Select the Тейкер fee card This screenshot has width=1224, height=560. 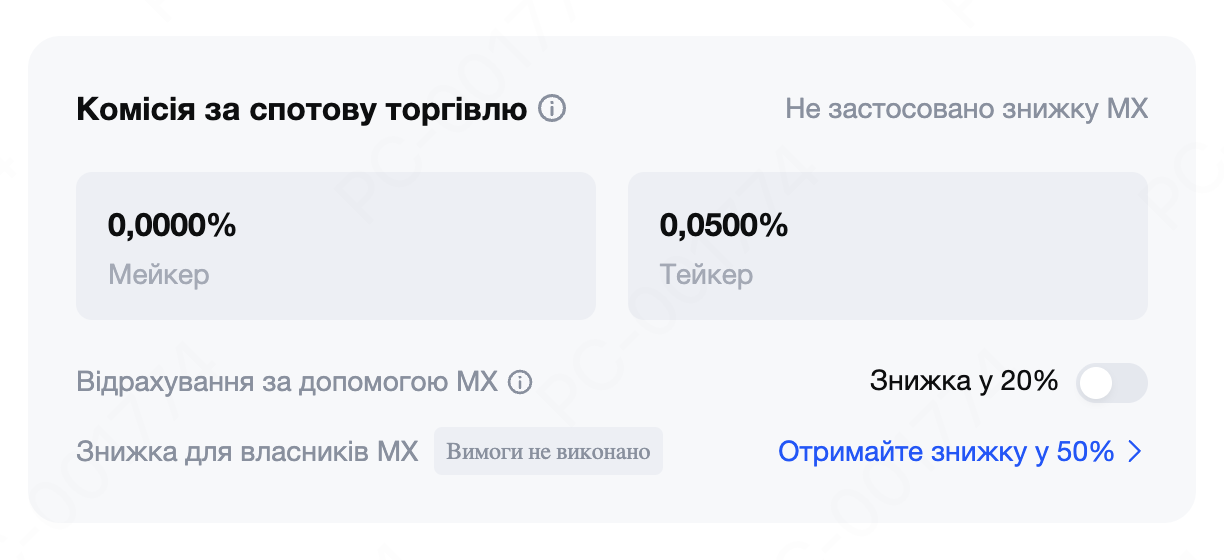pyautogui.click(x=887, y=246)
